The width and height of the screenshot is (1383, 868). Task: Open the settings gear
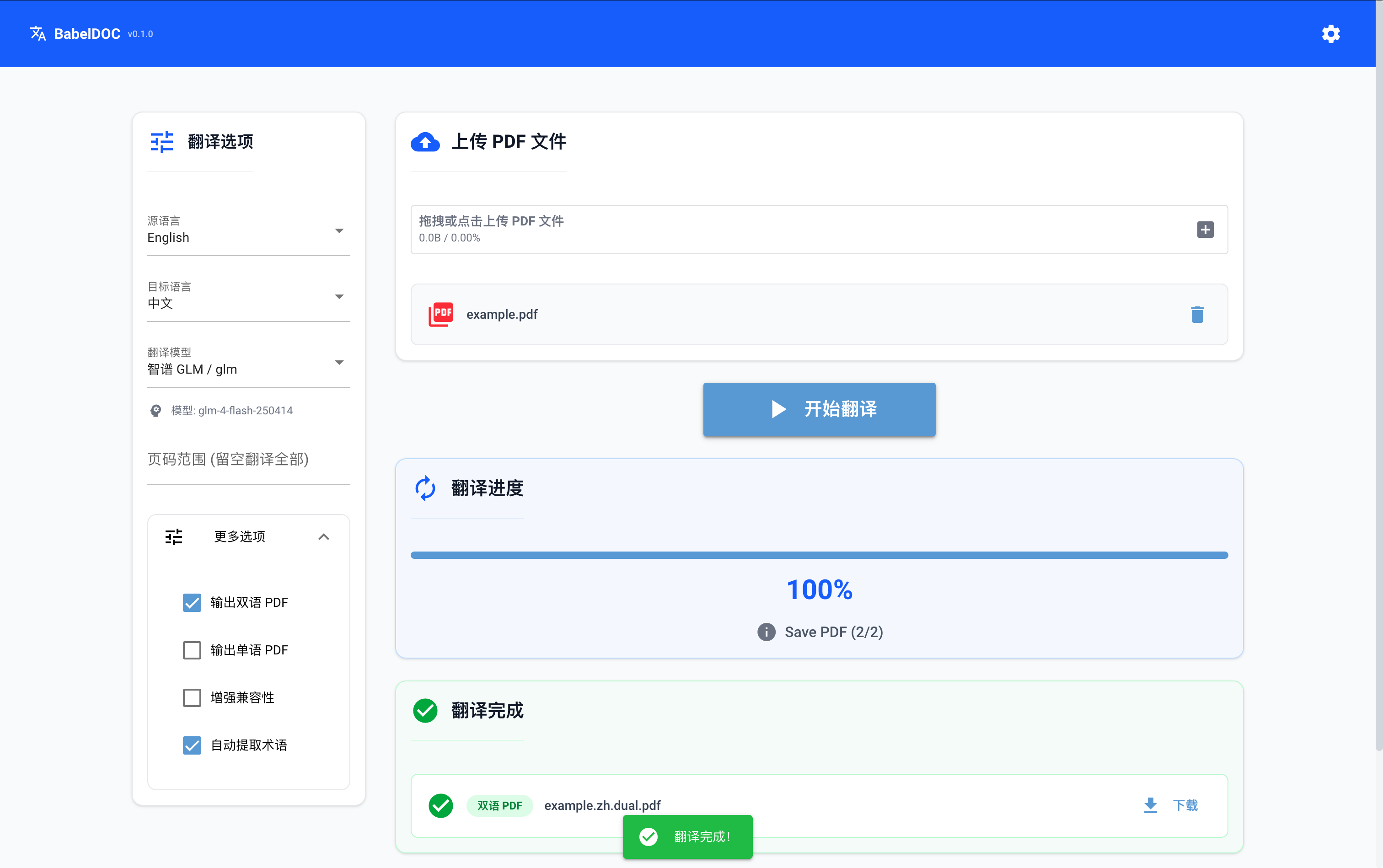point(1331,33)
